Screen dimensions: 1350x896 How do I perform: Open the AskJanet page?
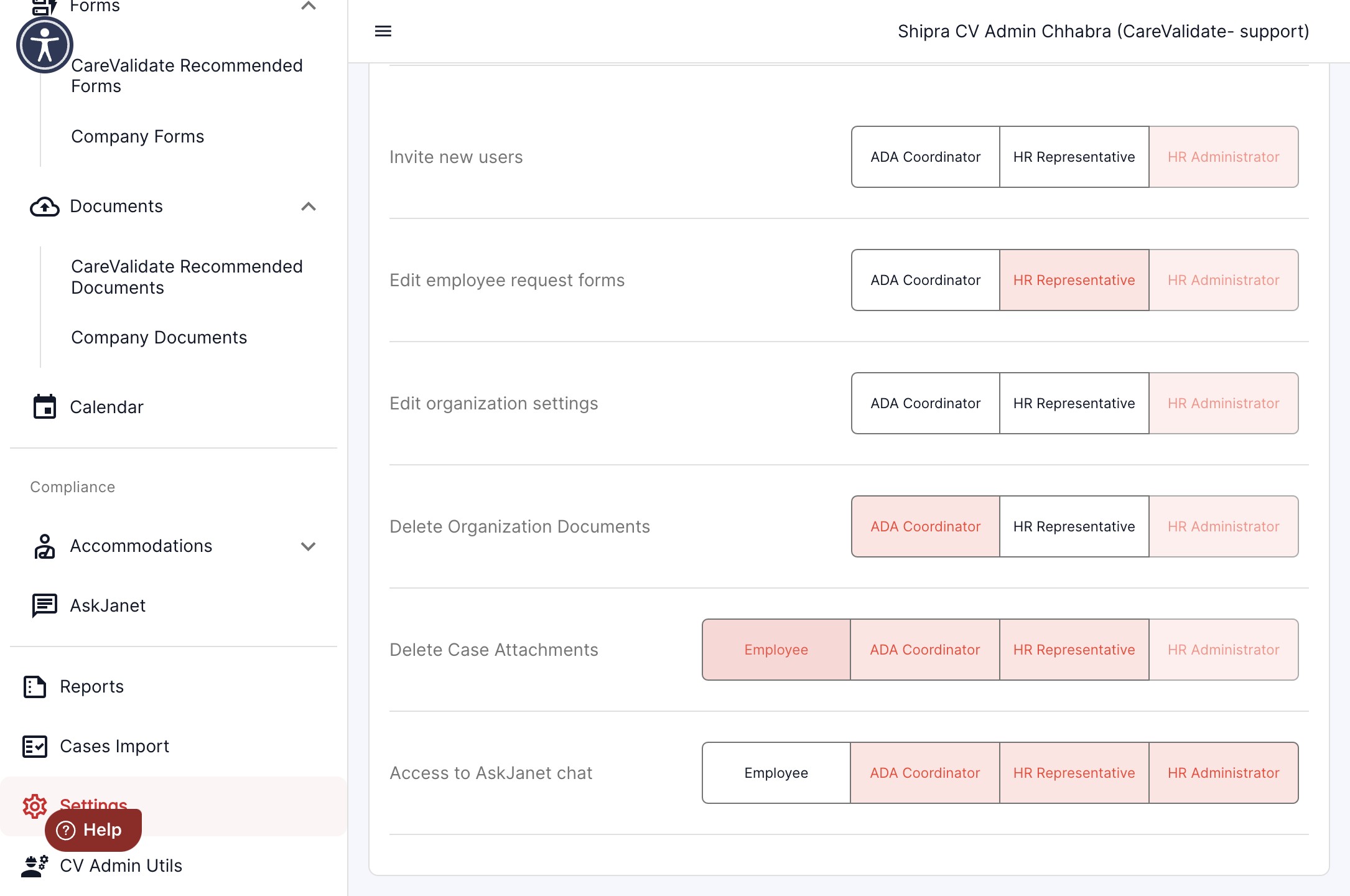click(x=108, y=606)
